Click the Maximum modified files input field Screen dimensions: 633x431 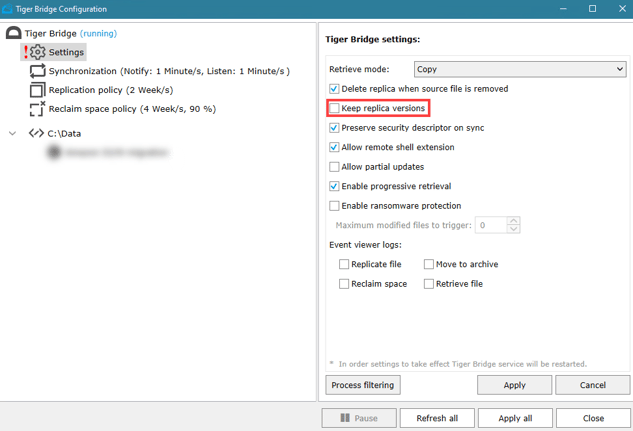tap(491, 225)
